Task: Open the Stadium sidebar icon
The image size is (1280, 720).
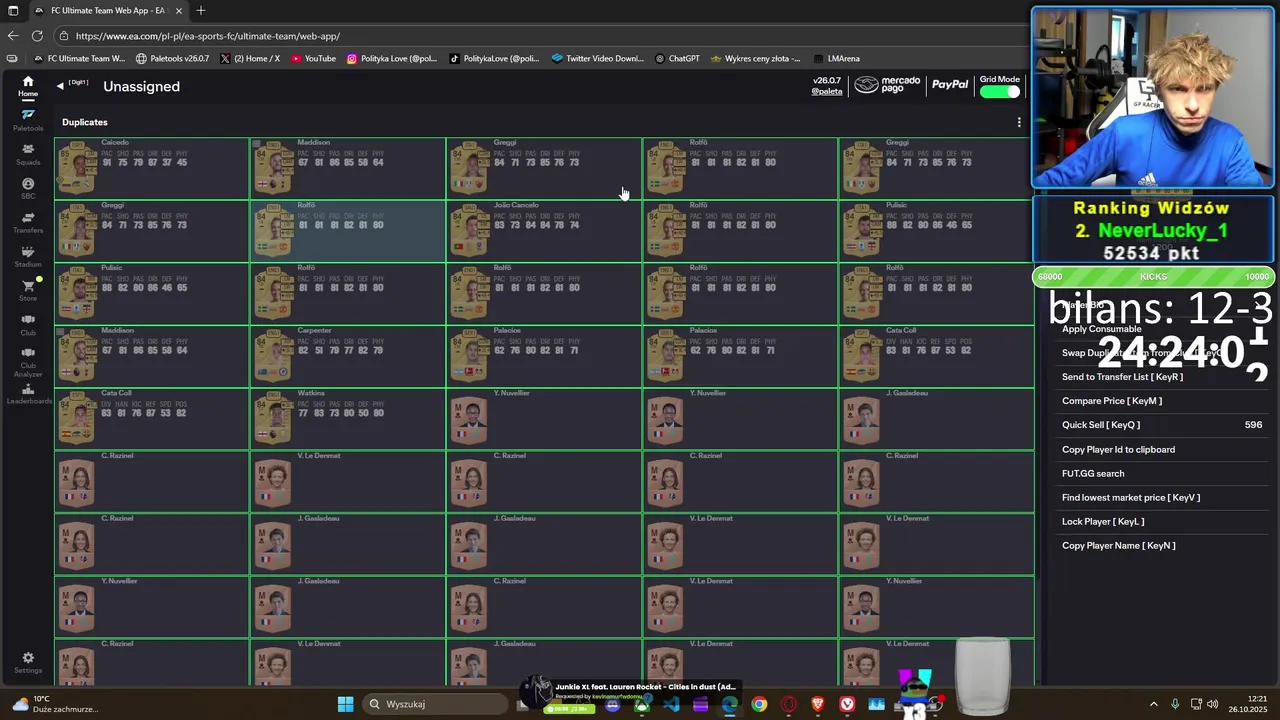Action: tap(28, 256)
